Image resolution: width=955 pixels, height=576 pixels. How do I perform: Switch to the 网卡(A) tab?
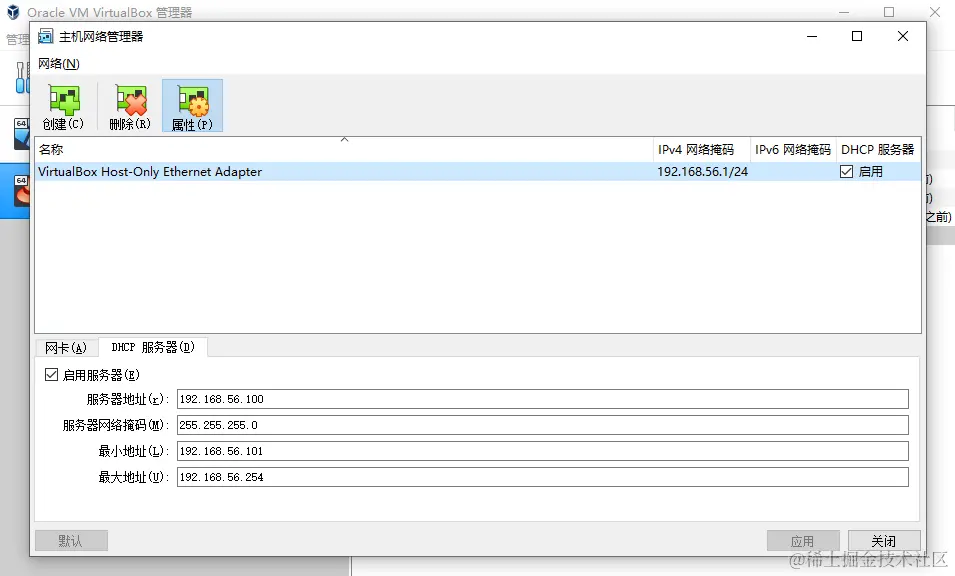tap(66, 348)
